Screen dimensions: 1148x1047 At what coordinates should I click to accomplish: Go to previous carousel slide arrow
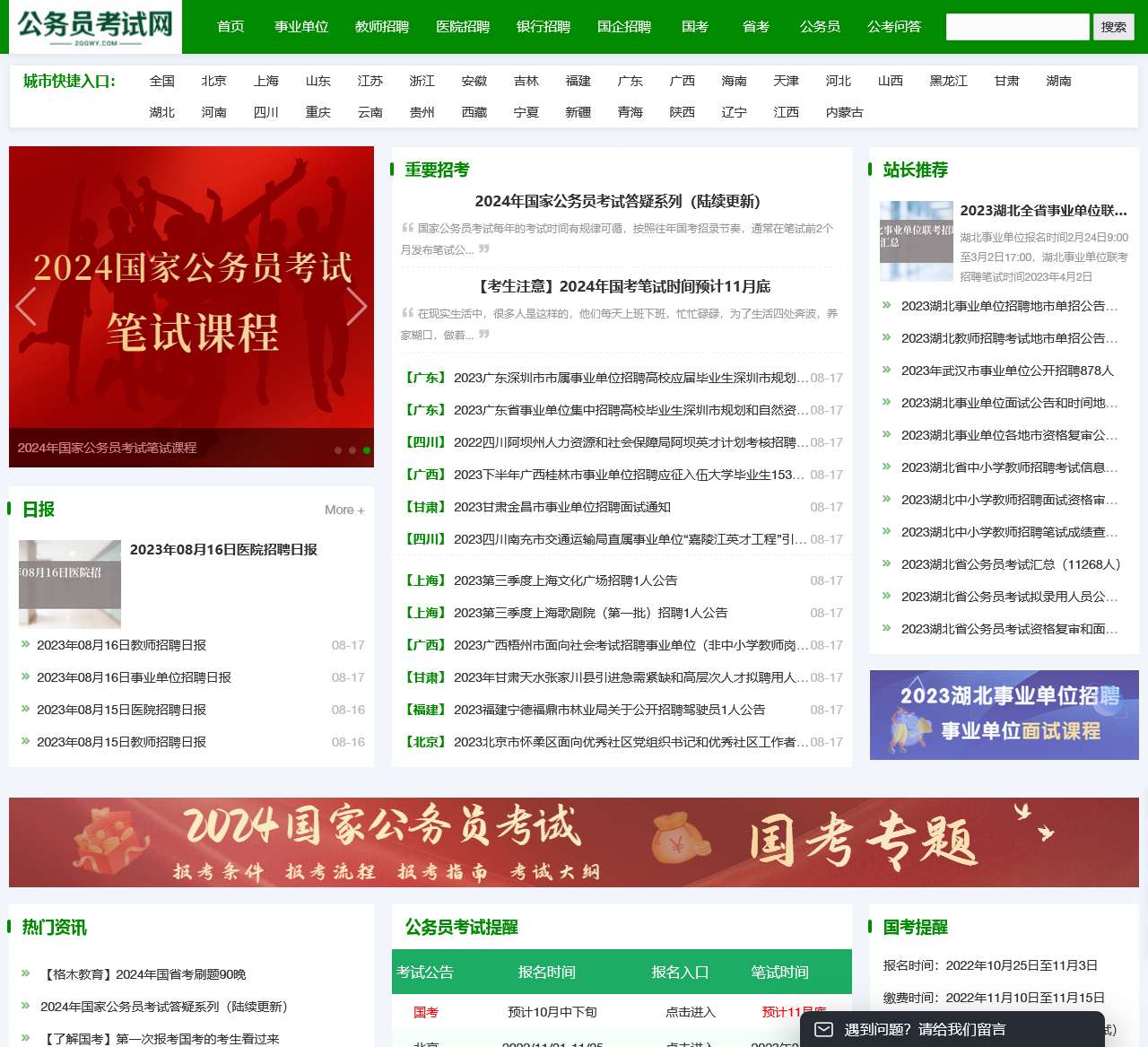pos(26,307)
